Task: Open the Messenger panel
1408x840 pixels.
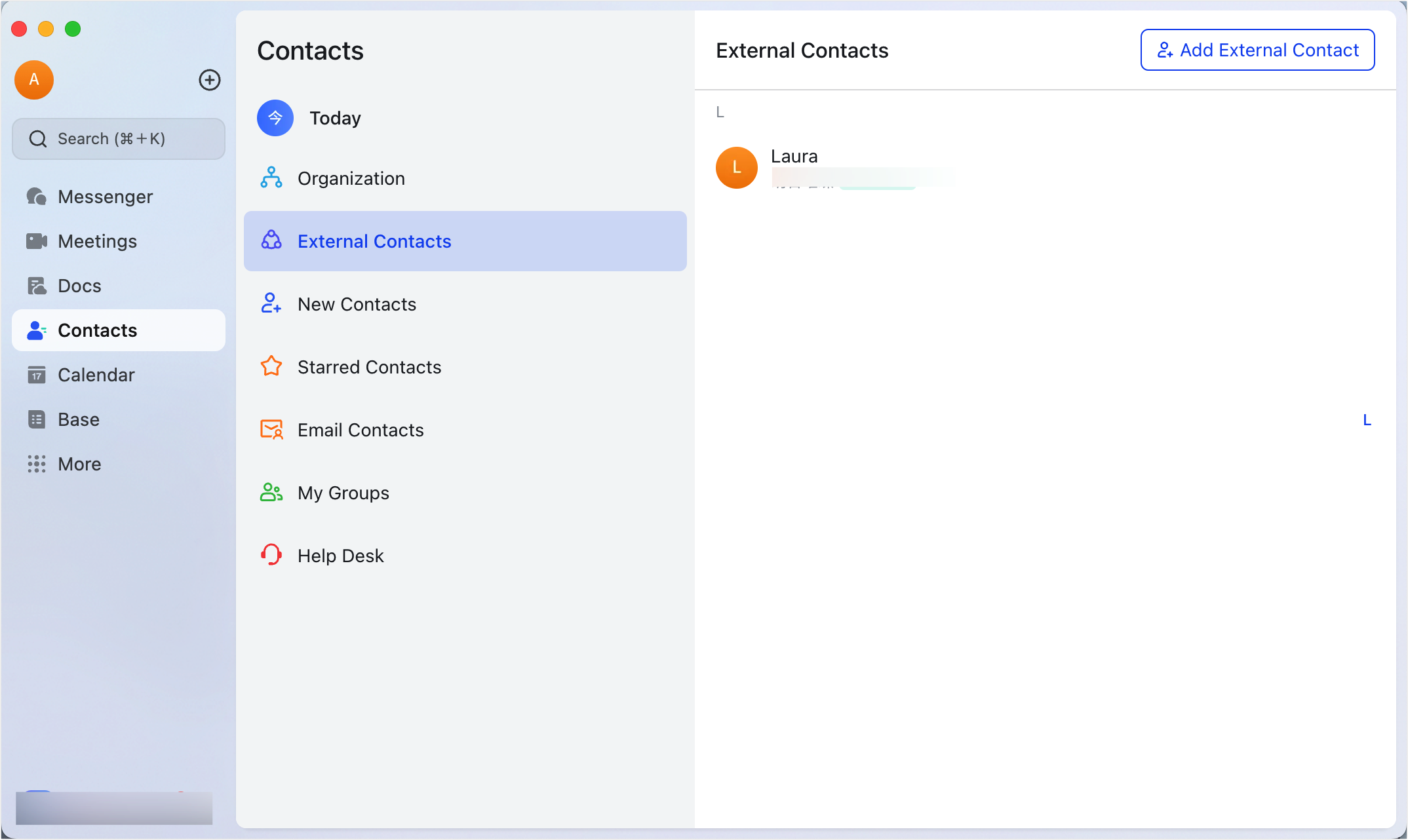Action: [x=105, y=197]
